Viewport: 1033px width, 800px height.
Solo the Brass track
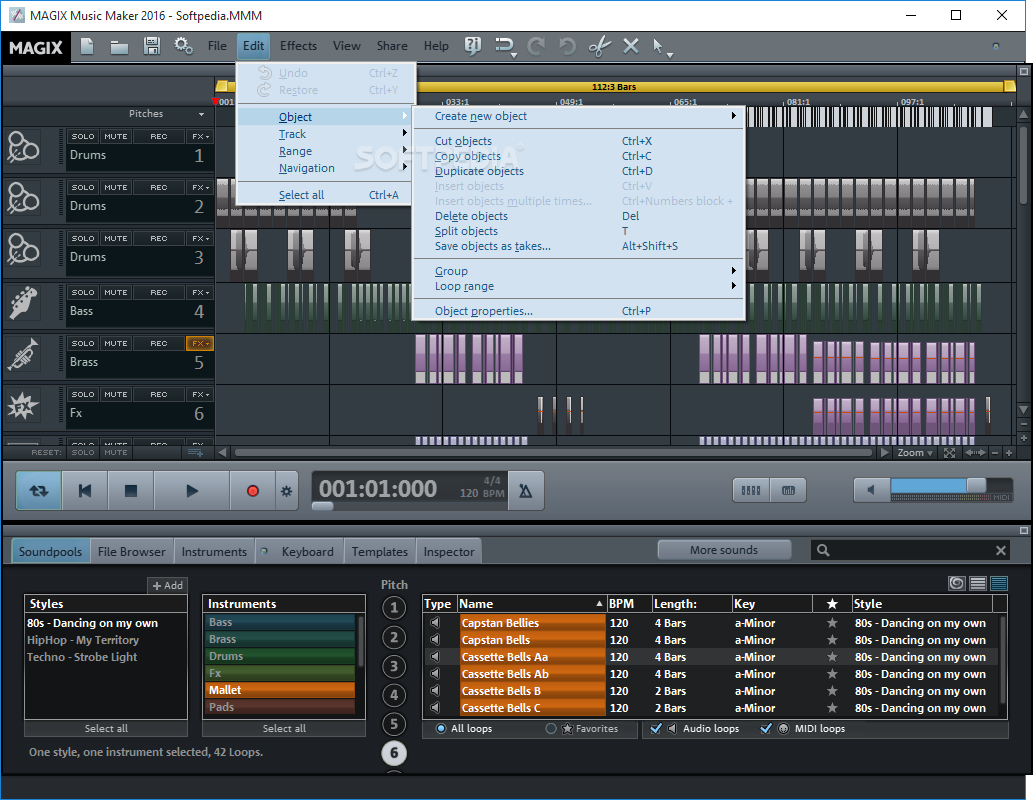tap(83, 343)
